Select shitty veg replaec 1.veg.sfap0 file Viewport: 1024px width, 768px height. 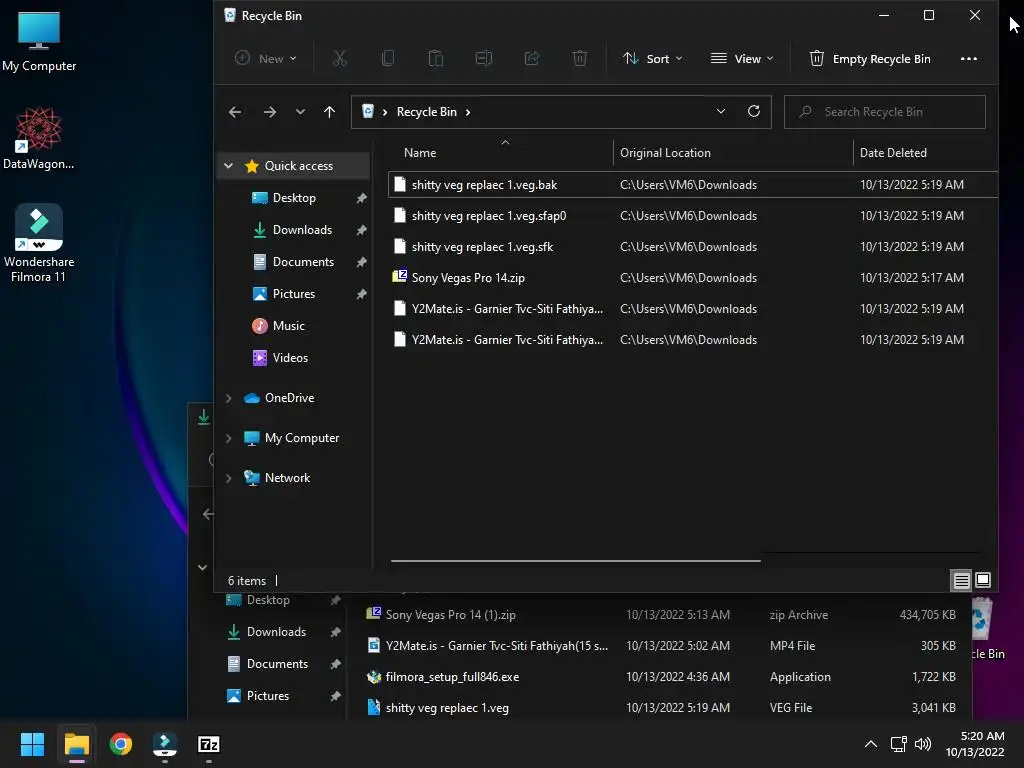tap(693, 216)
